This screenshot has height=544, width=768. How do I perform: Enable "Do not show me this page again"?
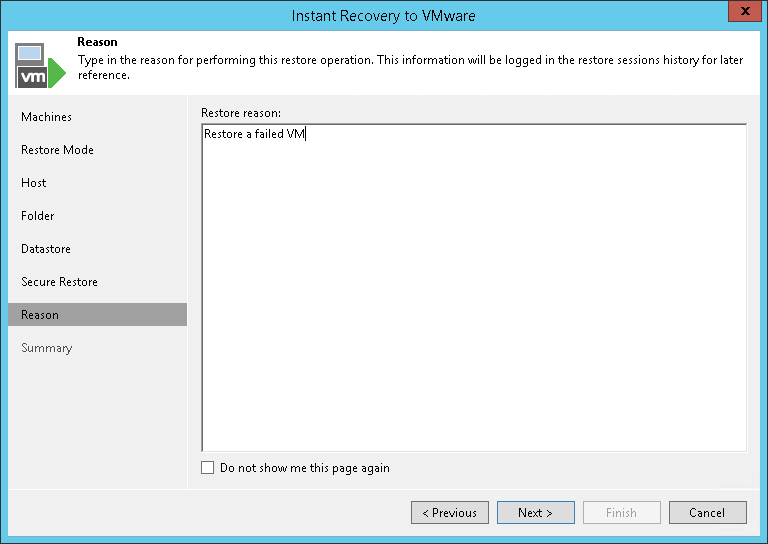point(208,468)
